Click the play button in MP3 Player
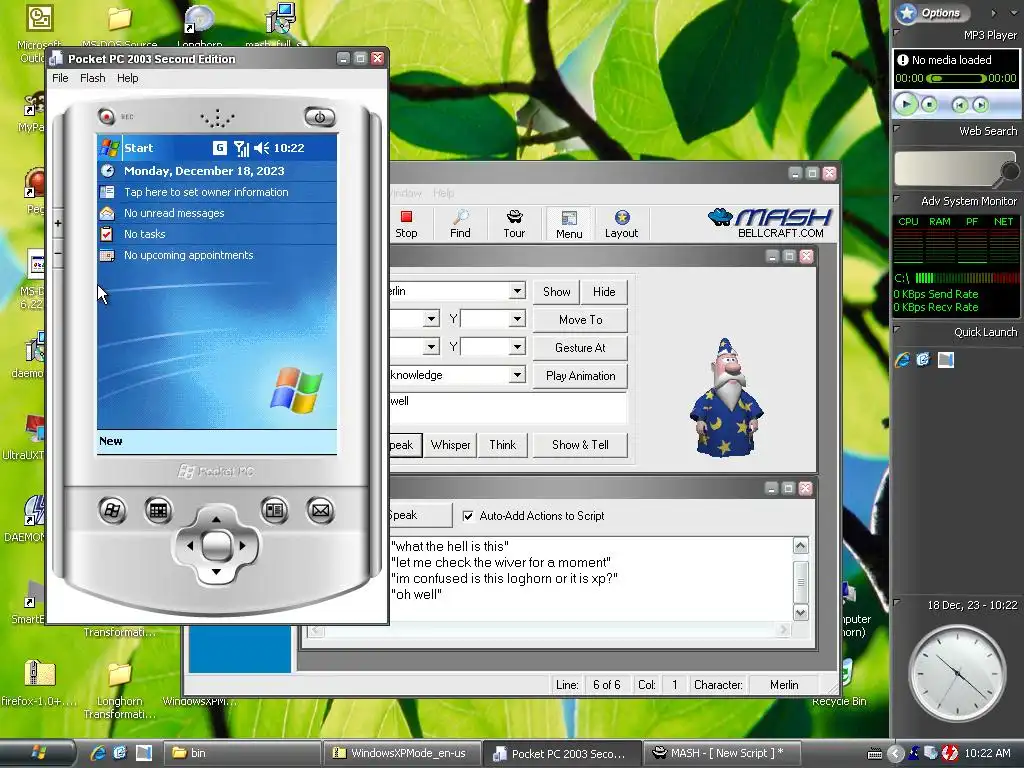The width and height of the screenshot is (1024, 768). tap(906, 104)
